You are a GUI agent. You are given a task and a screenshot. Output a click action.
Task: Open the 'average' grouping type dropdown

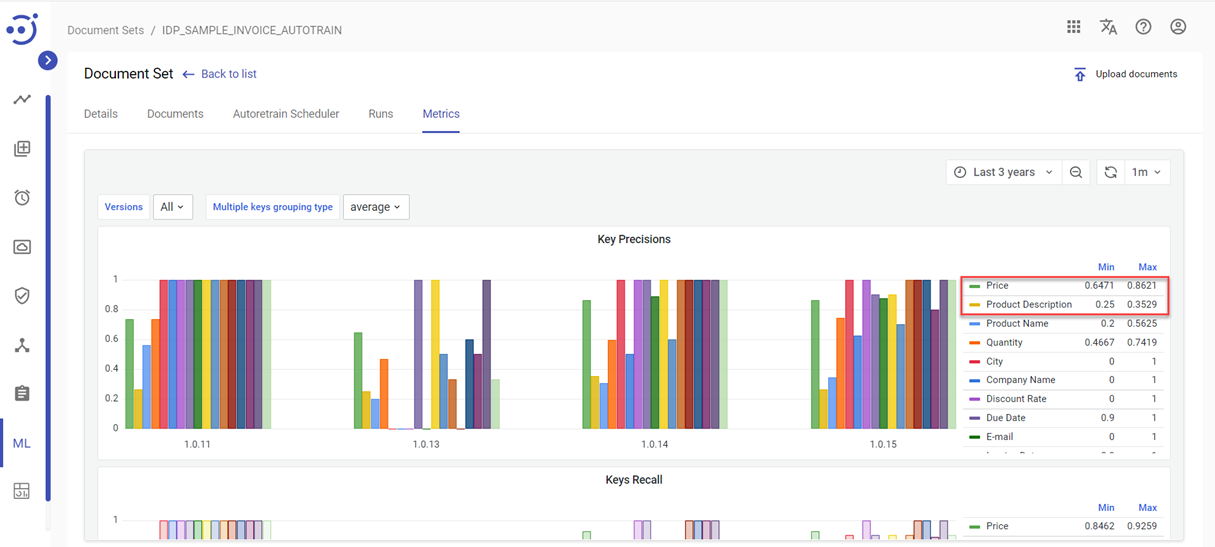[x=375, y=207]
